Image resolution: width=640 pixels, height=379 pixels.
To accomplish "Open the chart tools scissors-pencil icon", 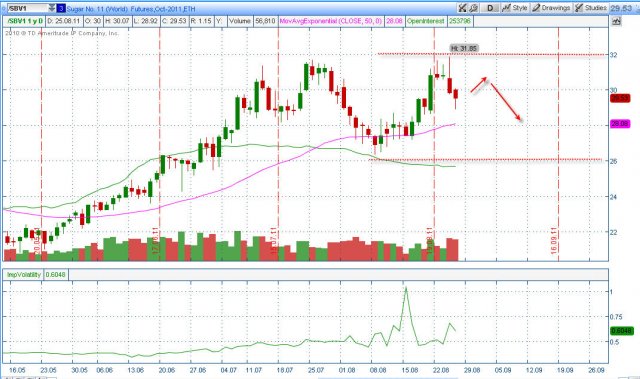I will (462, 8).
